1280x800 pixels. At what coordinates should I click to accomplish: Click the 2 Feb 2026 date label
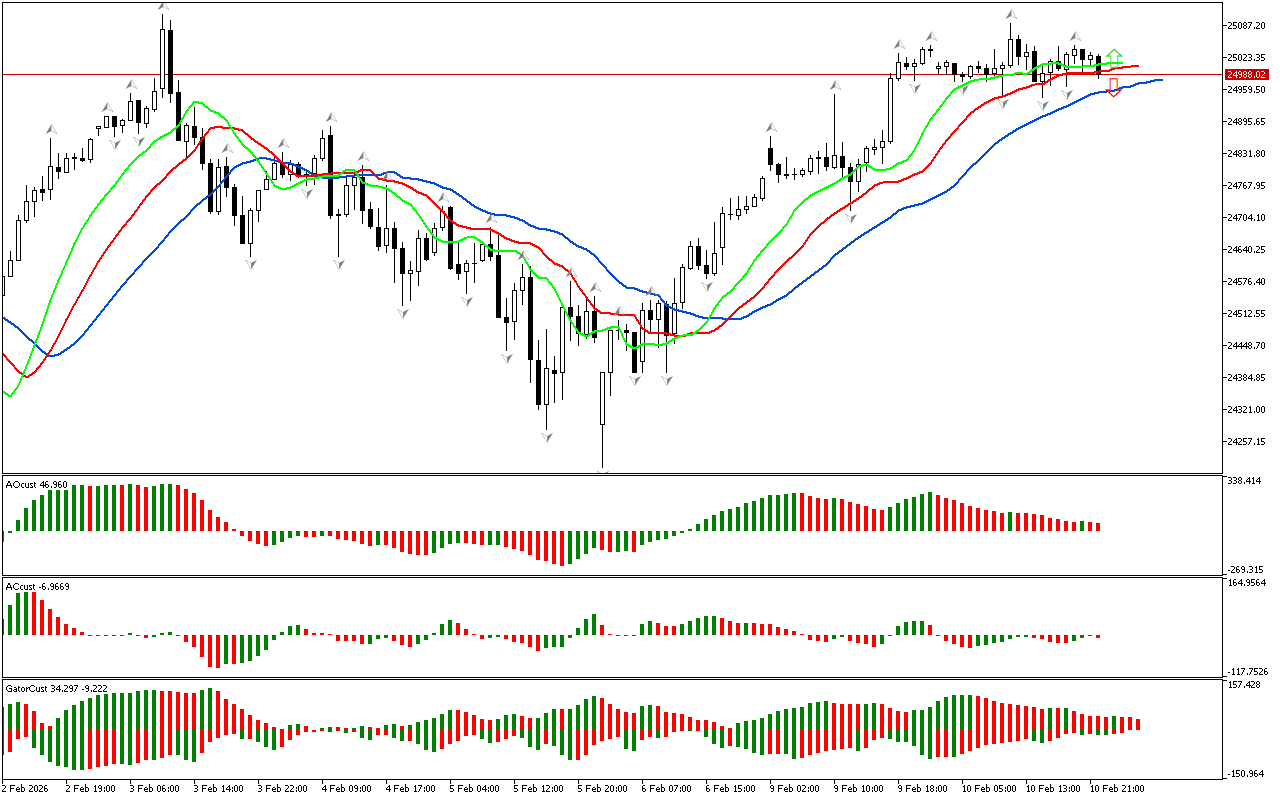click(x=26, y=788)
